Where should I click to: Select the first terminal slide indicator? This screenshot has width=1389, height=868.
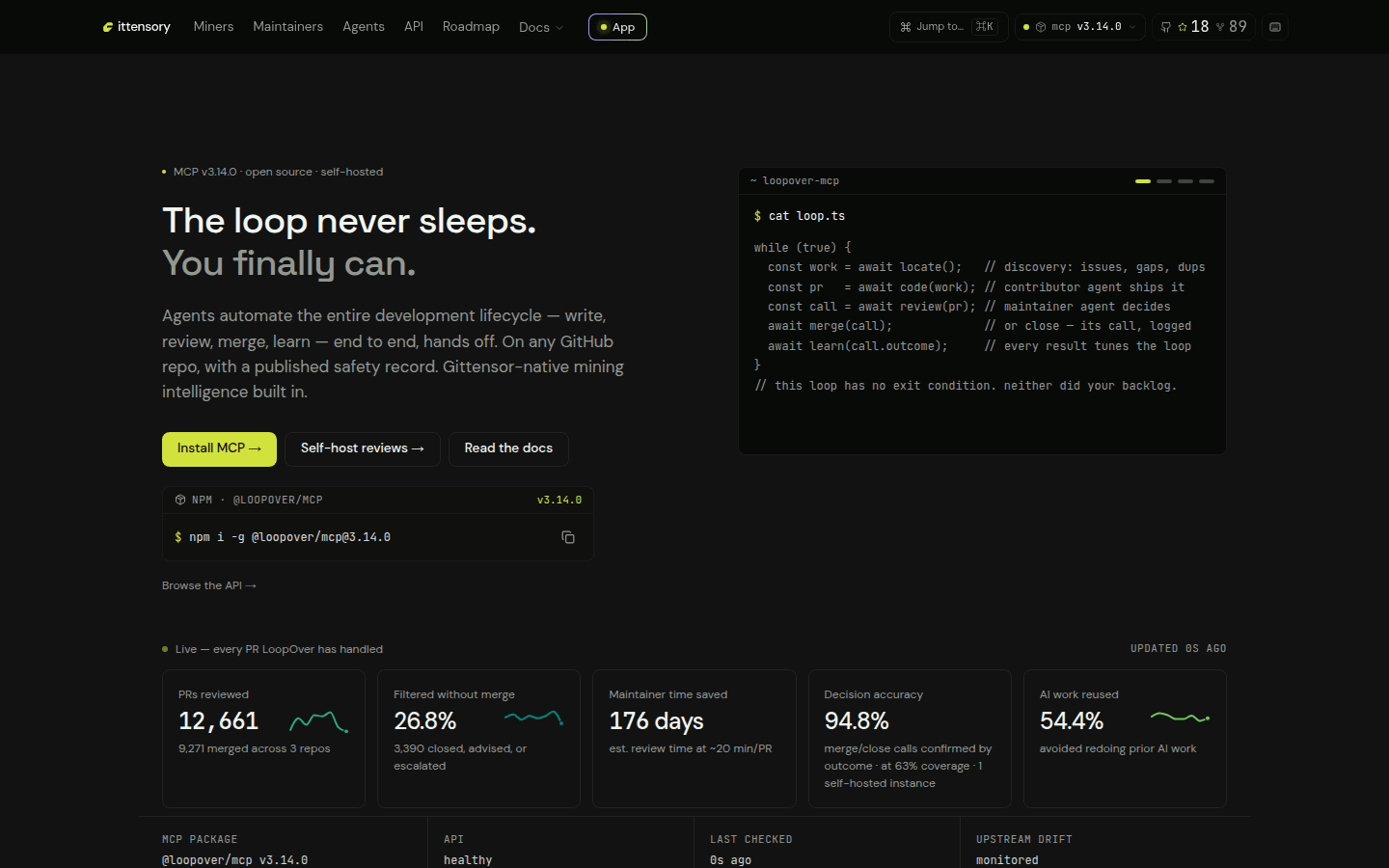click(x=1143, y=181)
